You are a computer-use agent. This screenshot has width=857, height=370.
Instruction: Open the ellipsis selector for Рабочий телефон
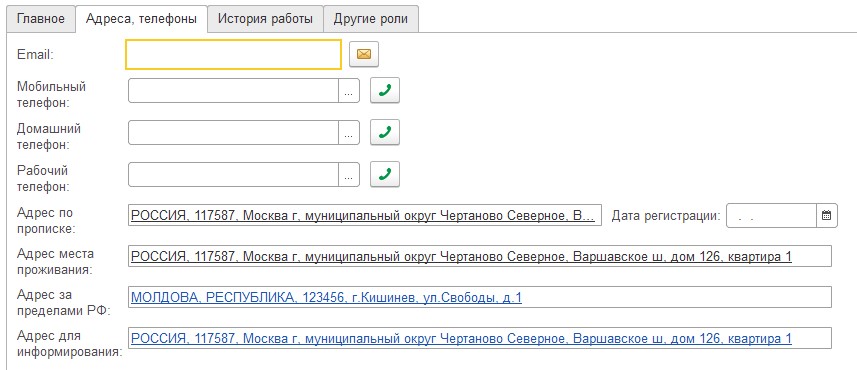coord(349,175)
